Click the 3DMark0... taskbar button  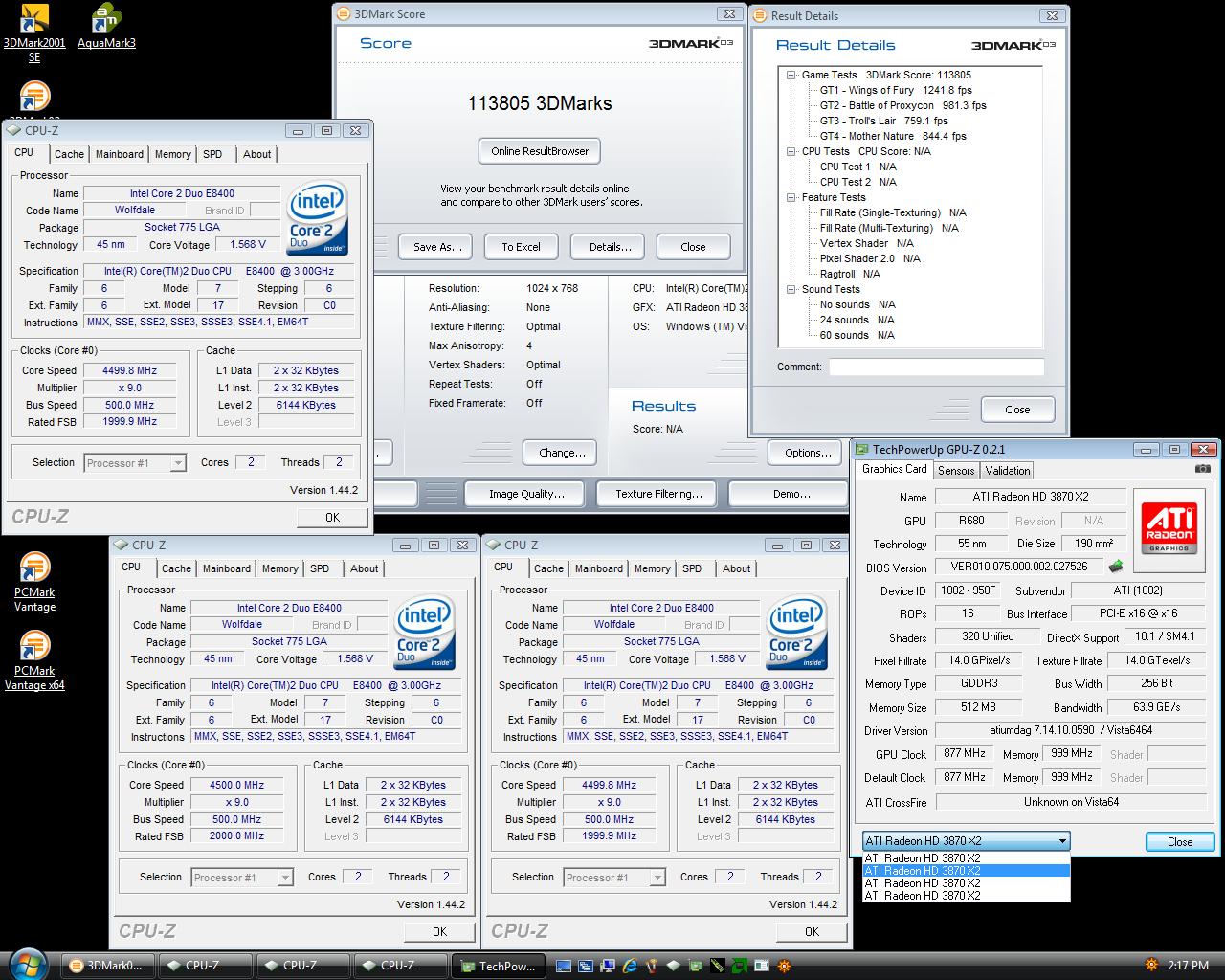(x=107, y=966)
